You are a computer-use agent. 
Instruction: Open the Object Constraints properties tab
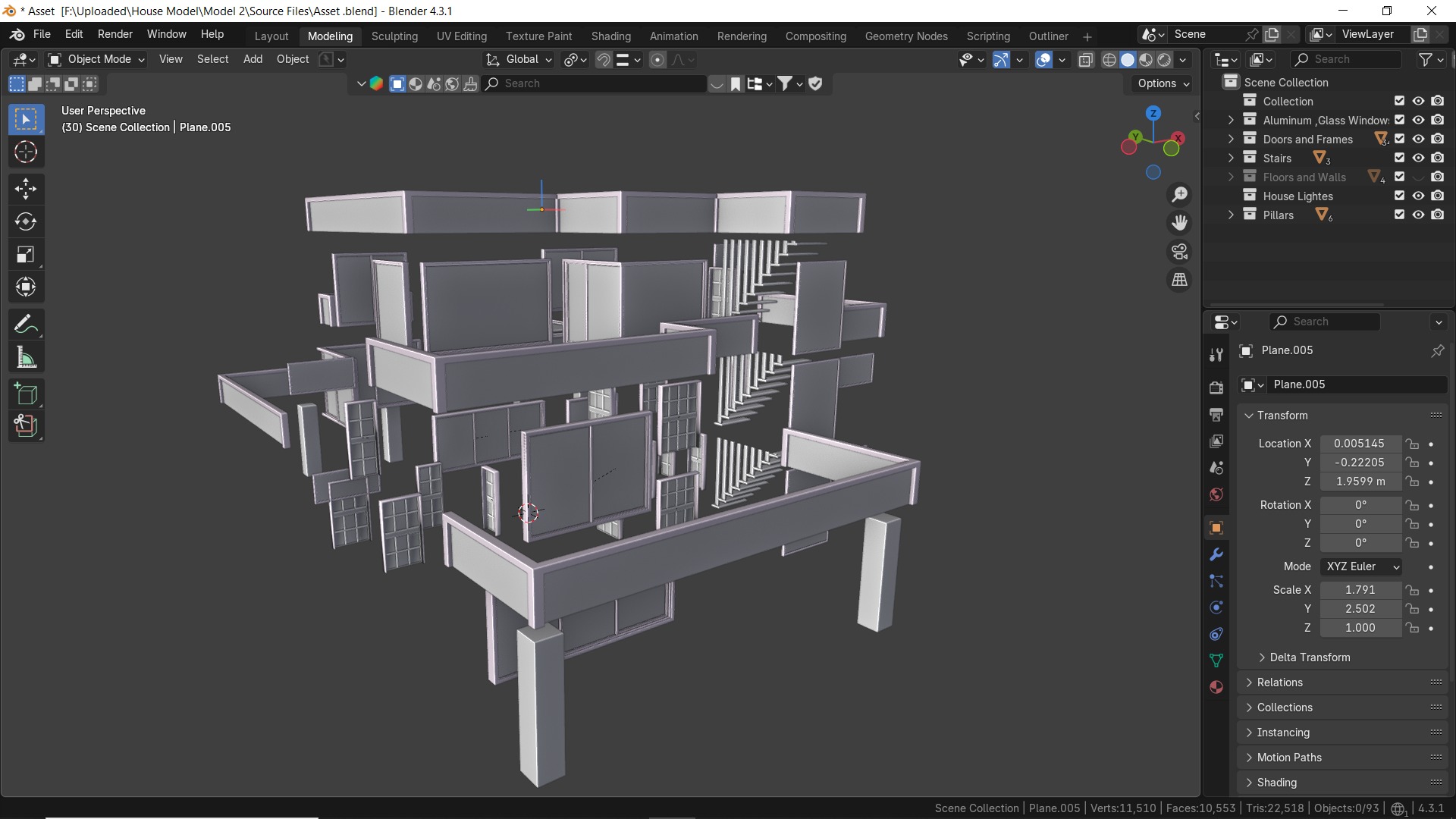pyautogui.click(x=1216, y=634)
